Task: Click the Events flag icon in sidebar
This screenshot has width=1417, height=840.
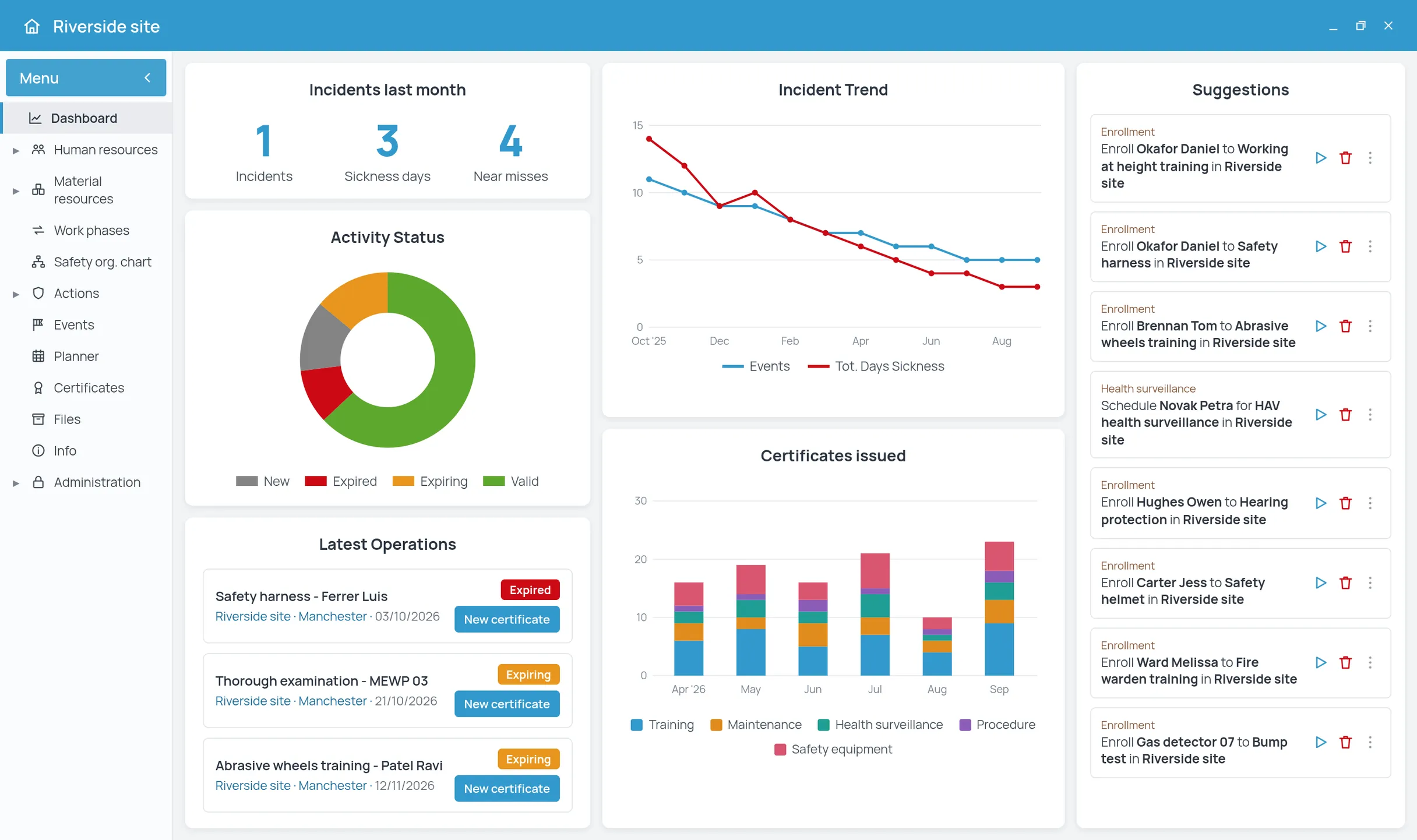Action: click(x=38, y=325)
